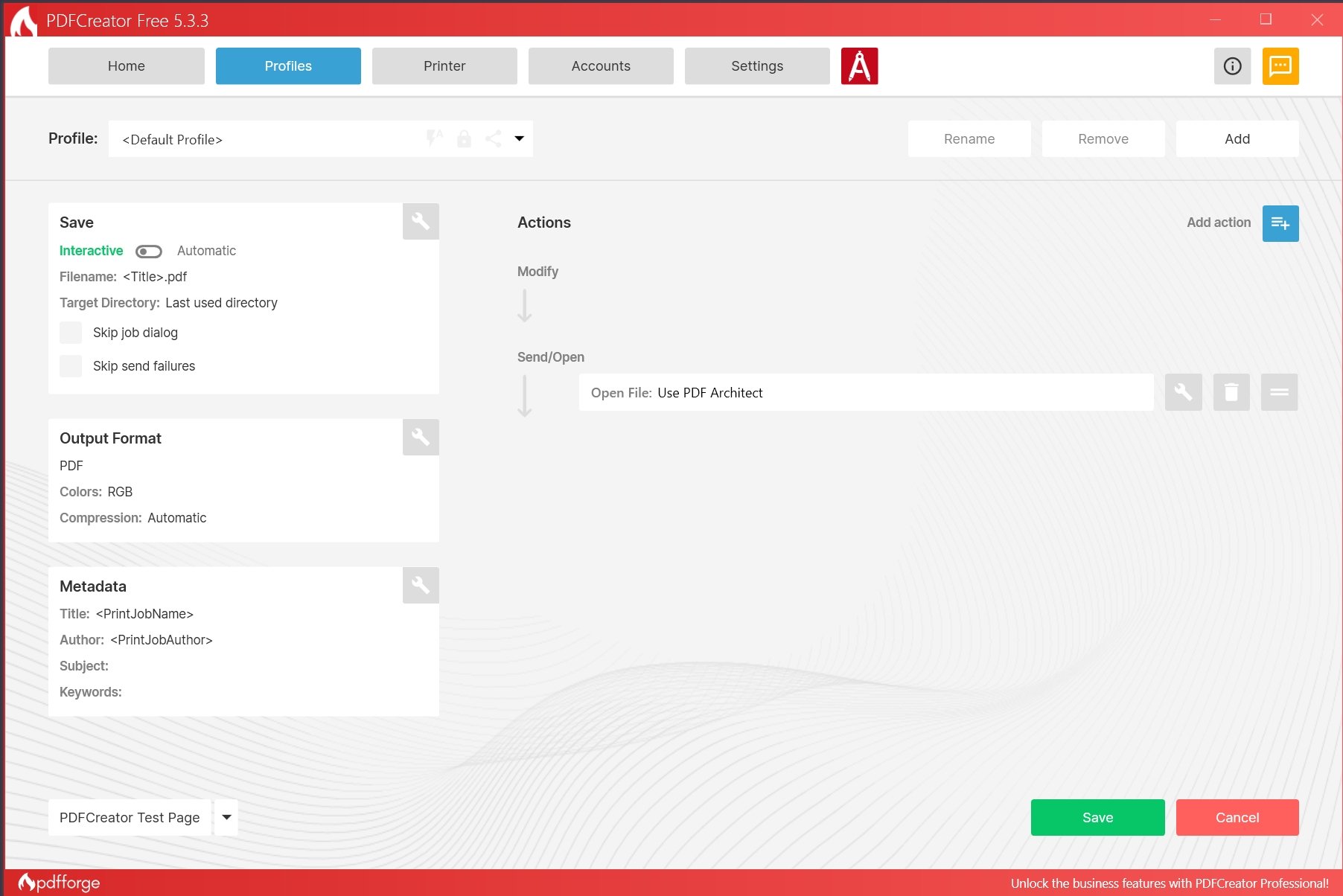The height and width of the screenshot is (896, 1343).
Task: Click the reorder handle icon for the Open File action
Action: [x=1279, y=392]
